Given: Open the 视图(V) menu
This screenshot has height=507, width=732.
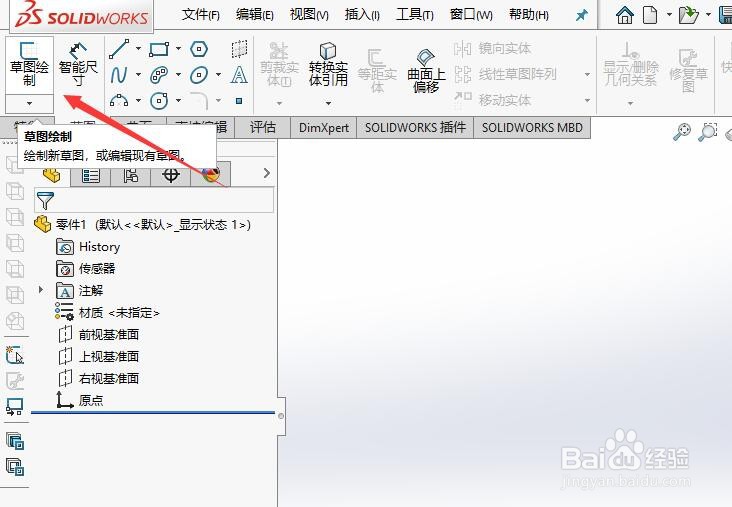Looking at the screenshot, I should 309,15.
